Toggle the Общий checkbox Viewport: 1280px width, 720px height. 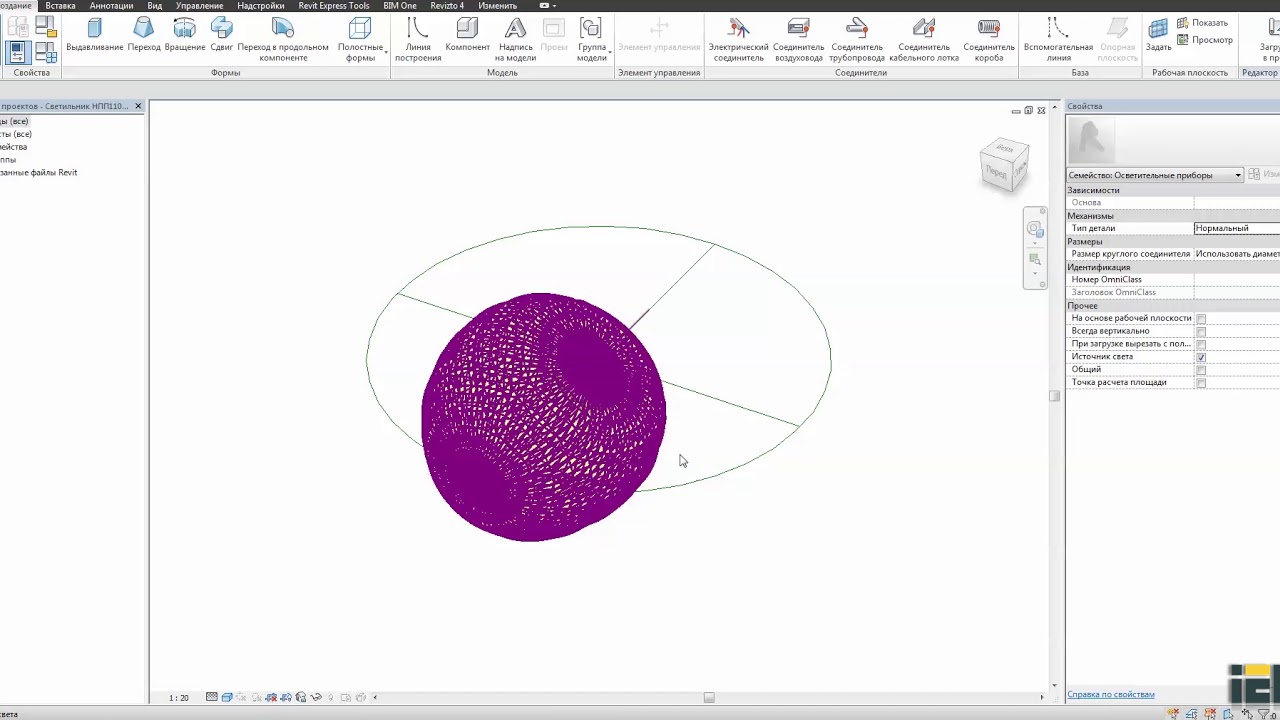pyautogui.click(x=1201, y=370)
